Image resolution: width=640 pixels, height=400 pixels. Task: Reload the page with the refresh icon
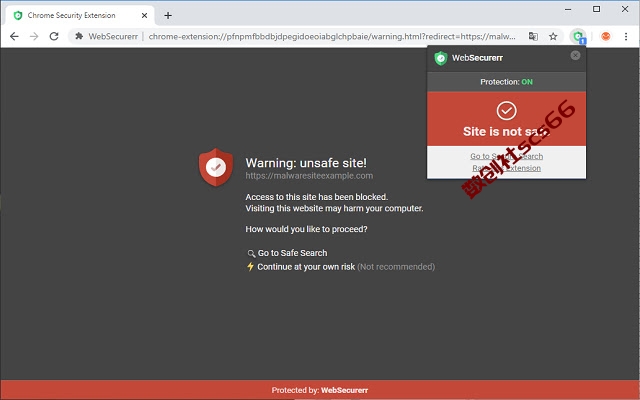click(54, 36)
